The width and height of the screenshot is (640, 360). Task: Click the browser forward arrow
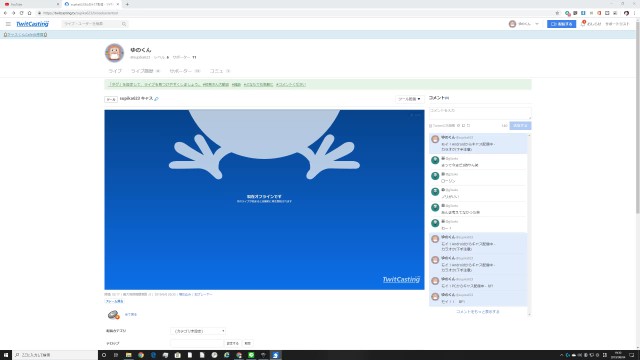13,13
